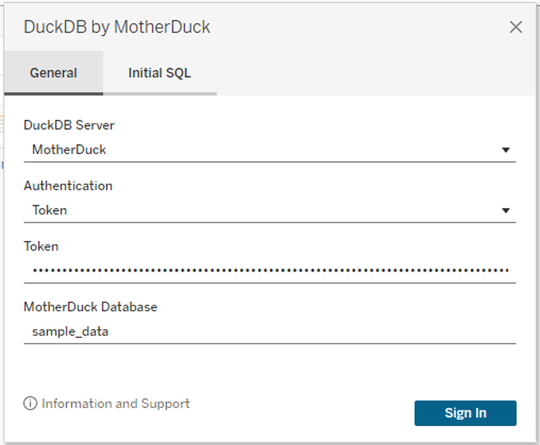
Task: Click the Authentication field label
Action: 68,186
